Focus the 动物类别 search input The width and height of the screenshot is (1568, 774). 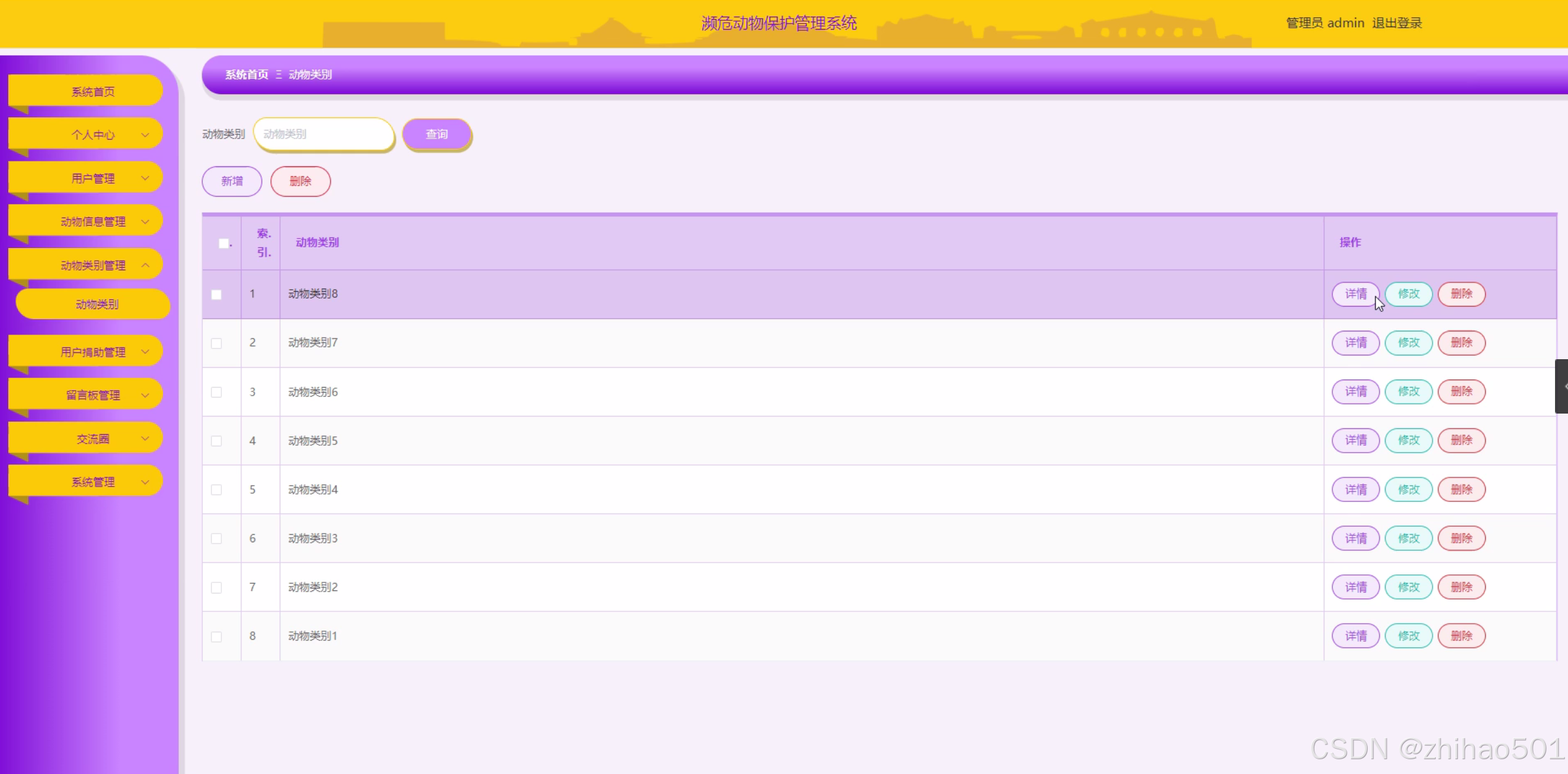[x=323, y=134]
